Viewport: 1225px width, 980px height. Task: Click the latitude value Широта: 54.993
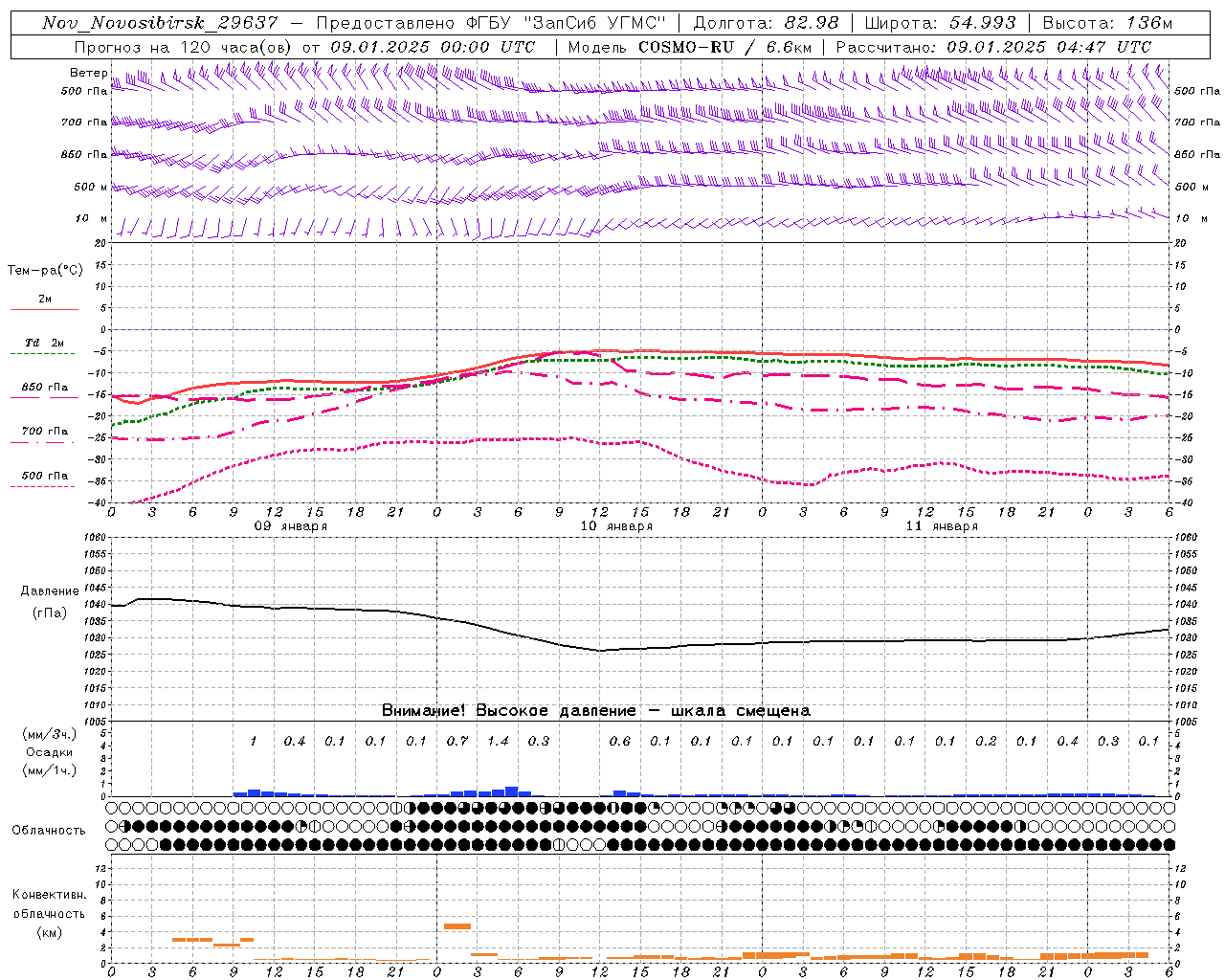click(940, 23)
